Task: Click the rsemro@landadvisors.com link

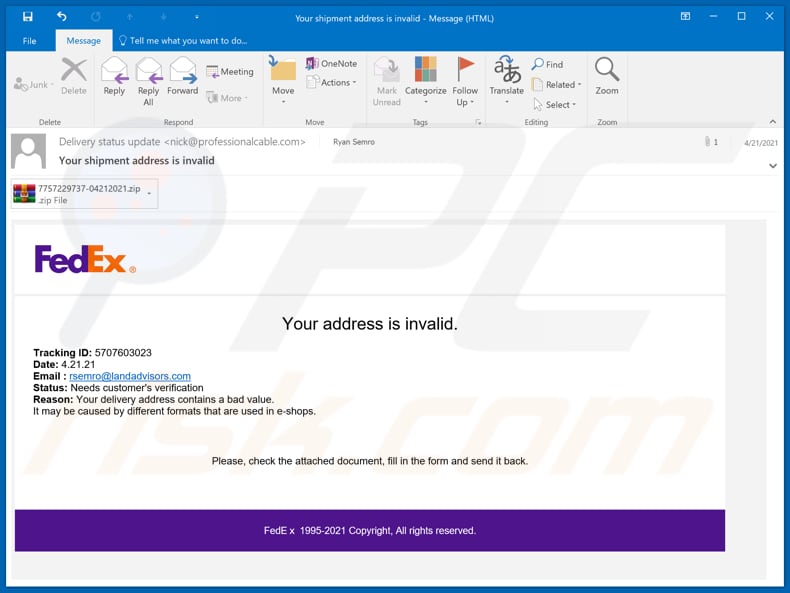Action: [x=130, y=376]
